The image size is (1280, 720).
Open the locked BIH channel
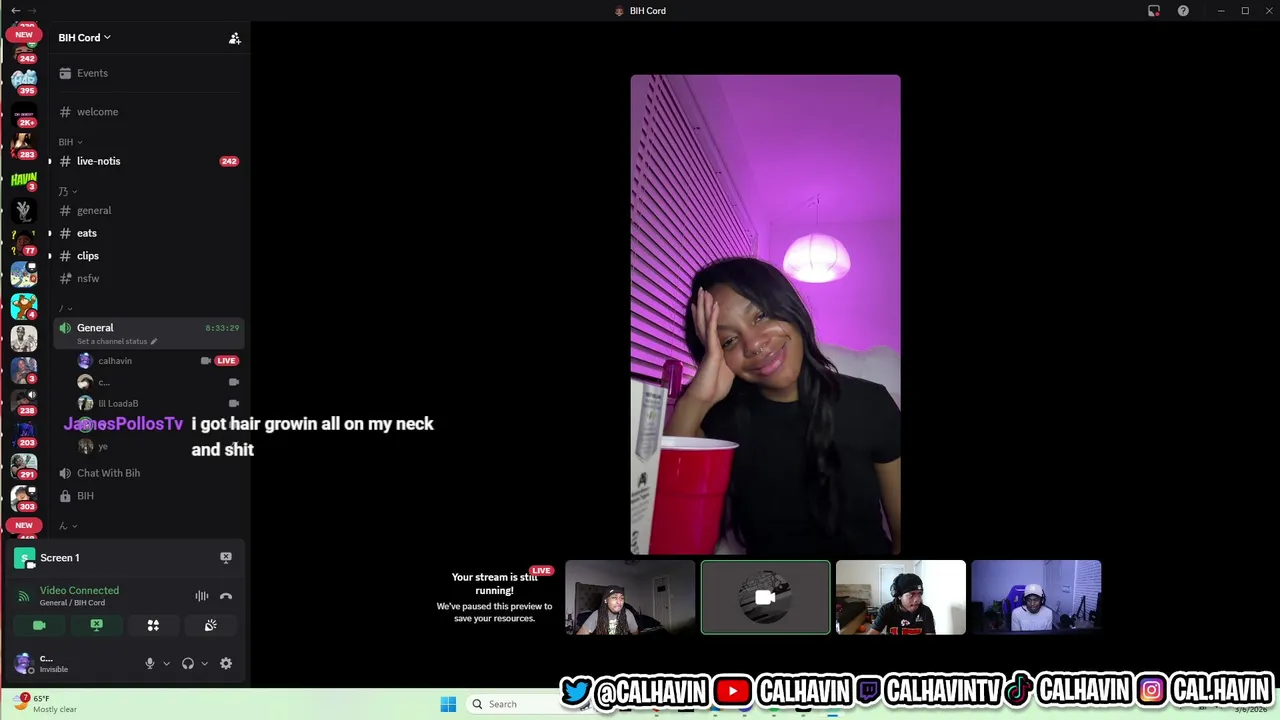148,496
